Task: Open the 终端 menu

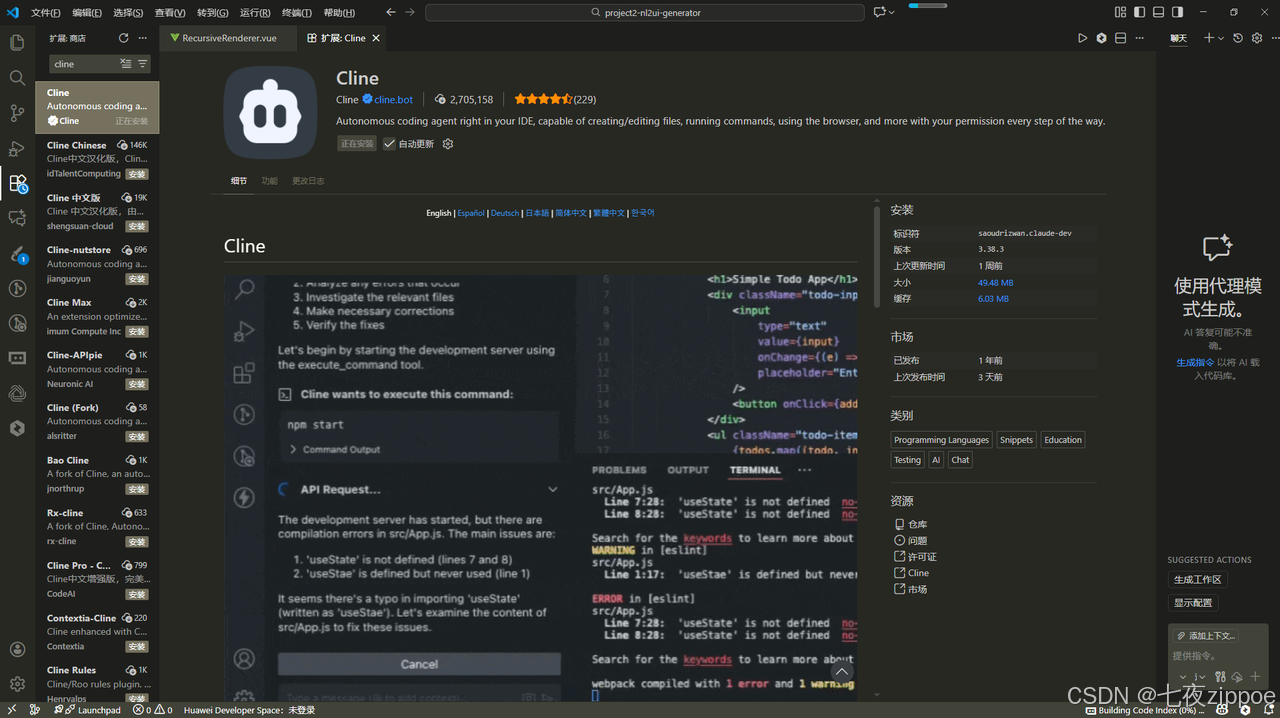Action: click(297, 13)
